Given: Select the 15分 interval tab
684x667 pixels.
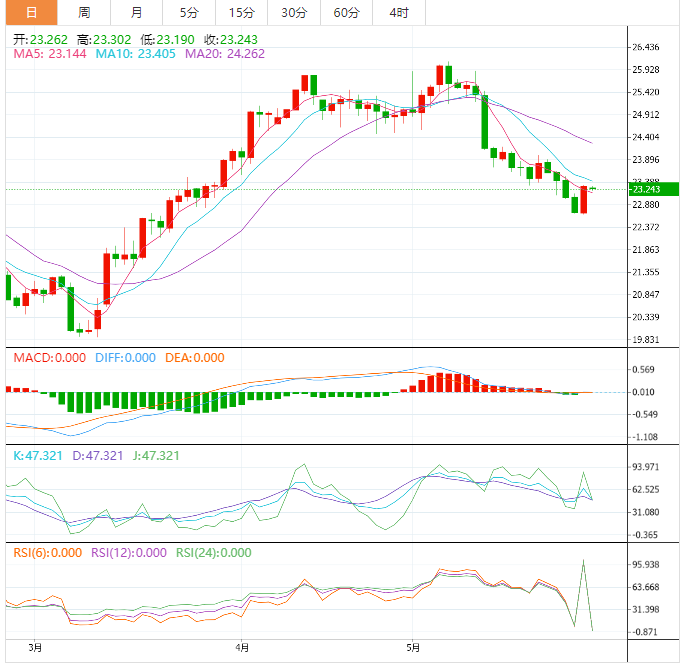Looking at the screenshot, I should (x=241, y=13).
